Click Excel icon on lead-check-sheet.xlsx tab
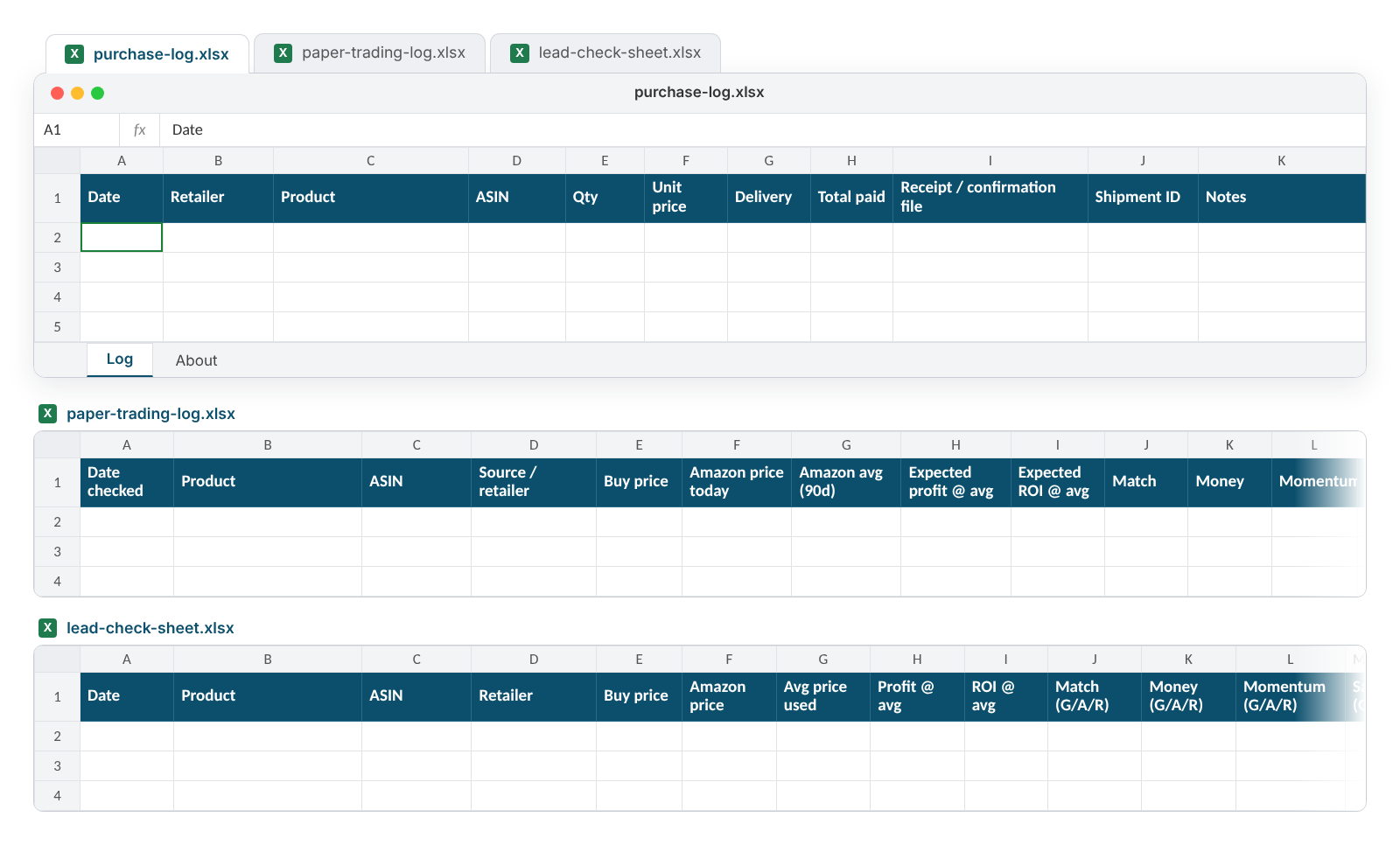 [x=520, y=52]
